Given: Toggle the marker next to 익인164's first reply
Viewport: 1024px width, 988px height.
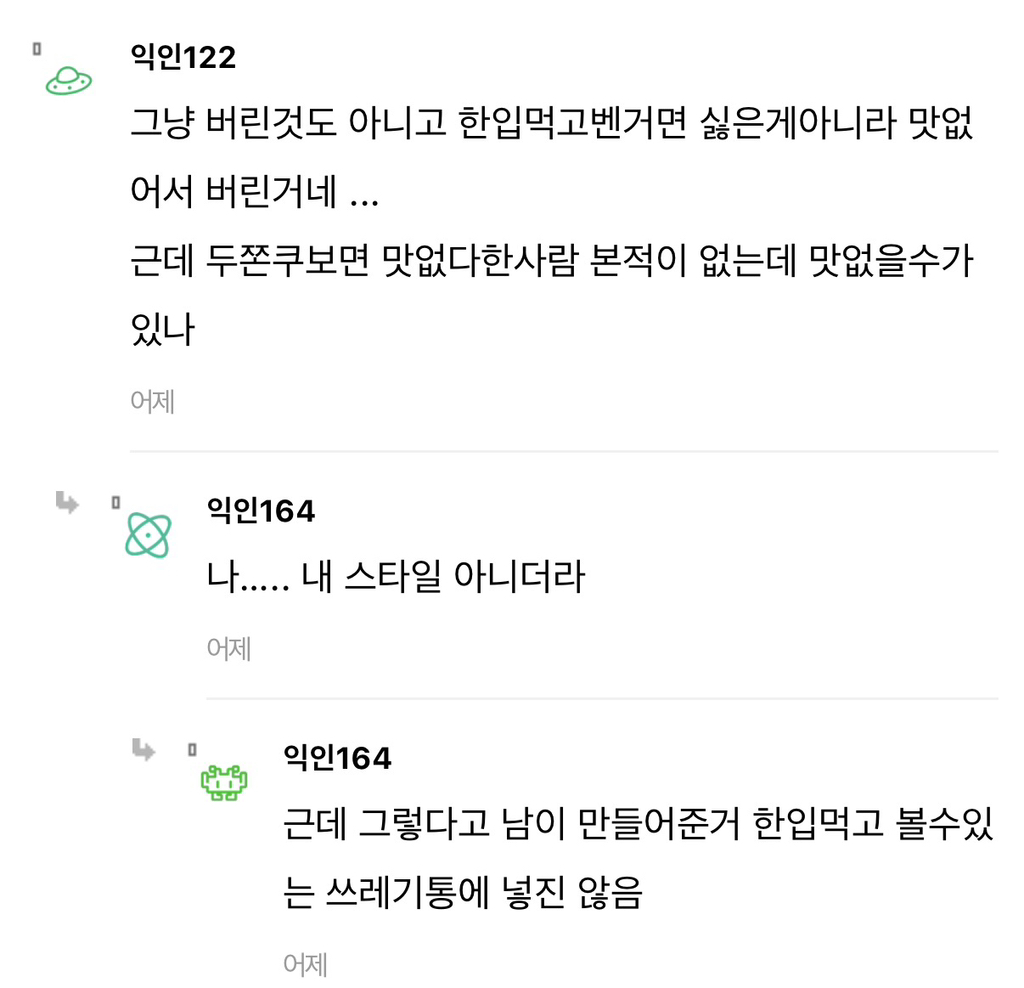Looking at the screenshot, I should tap(116, 503).
